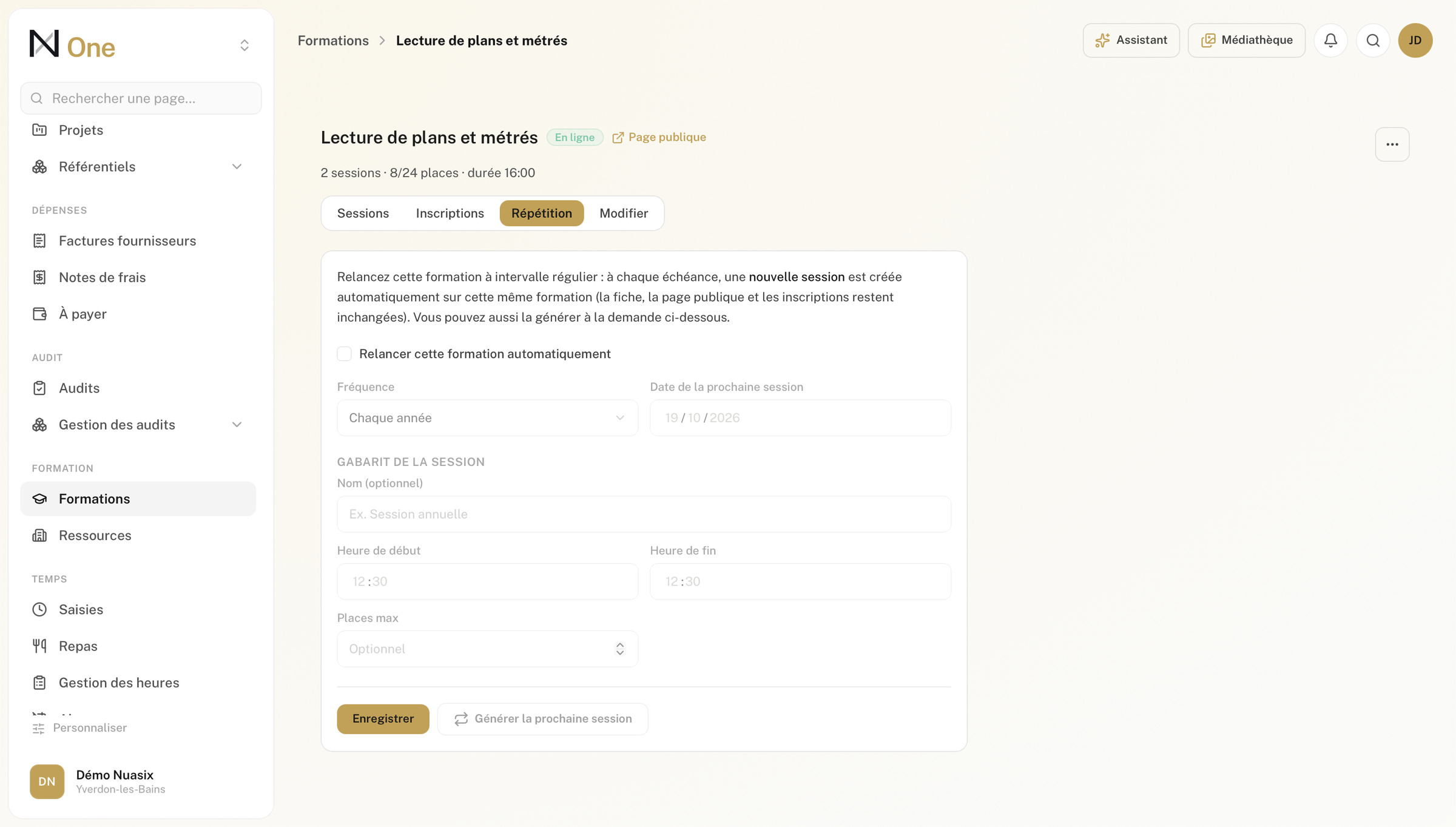Click the Assistant sparkle button
The width and height of the screenshot is (1456, 827).
[x=1131, y=40]
